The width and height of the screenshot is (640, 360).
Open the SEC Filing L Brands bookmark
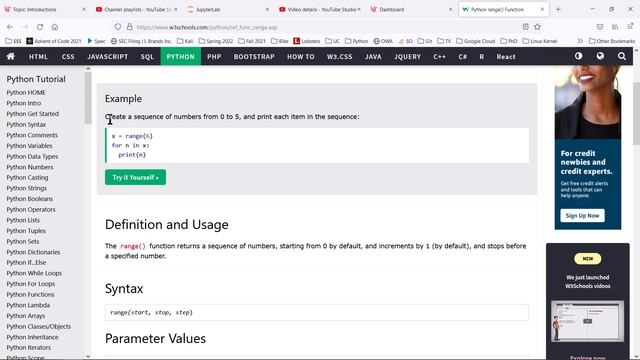pos(141,41)
